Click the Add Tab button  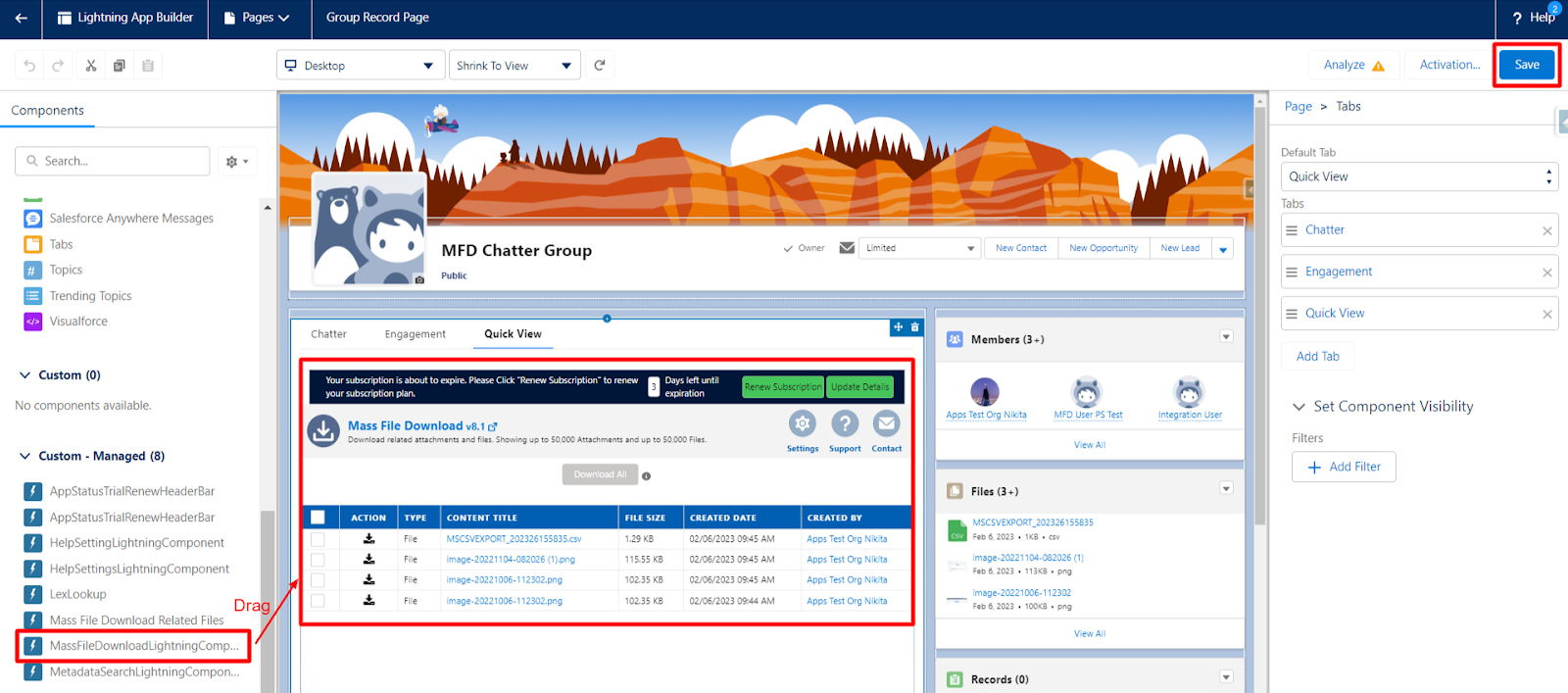point(1317,356)
